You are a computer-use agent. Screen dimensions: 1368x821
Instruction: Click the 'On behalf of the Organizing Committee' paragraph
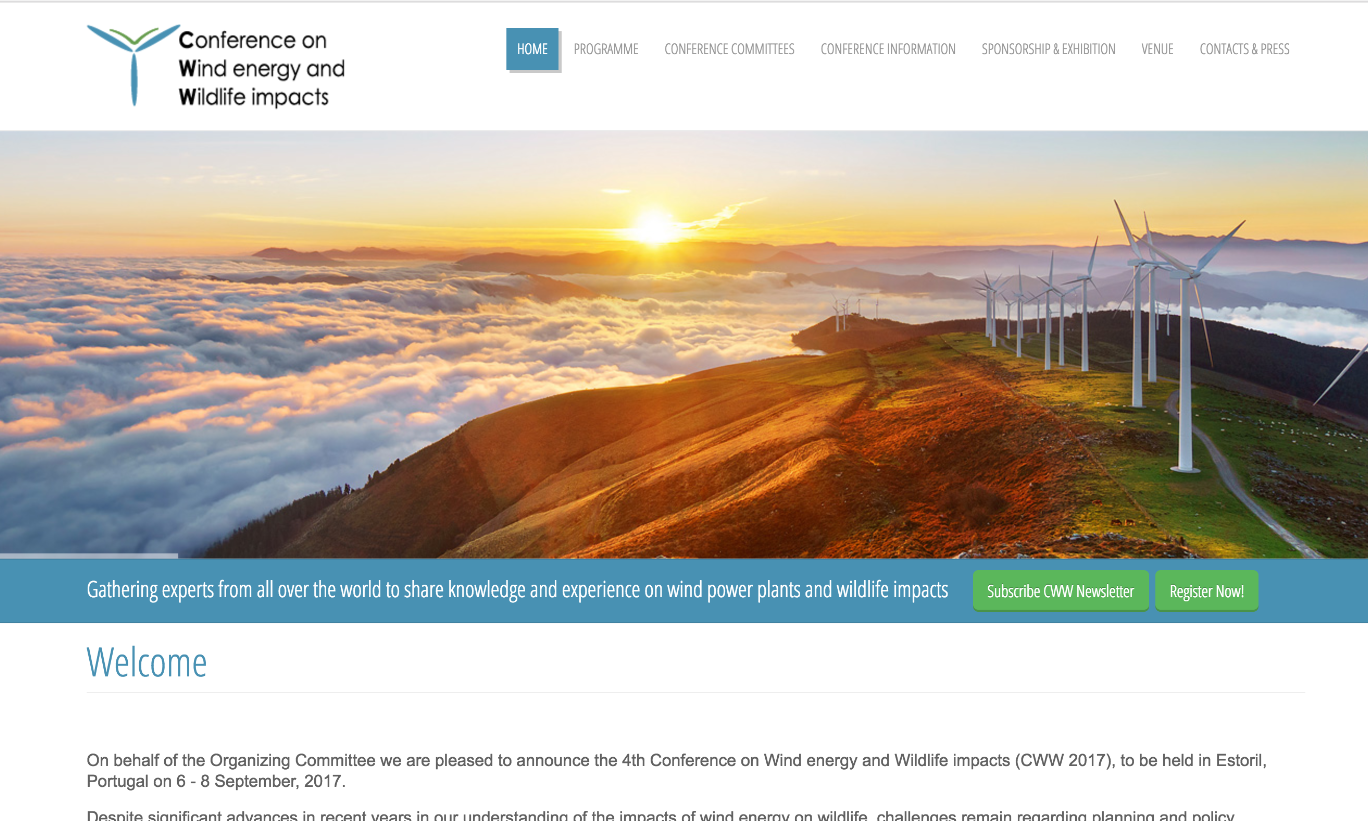[x=676, y=771]
